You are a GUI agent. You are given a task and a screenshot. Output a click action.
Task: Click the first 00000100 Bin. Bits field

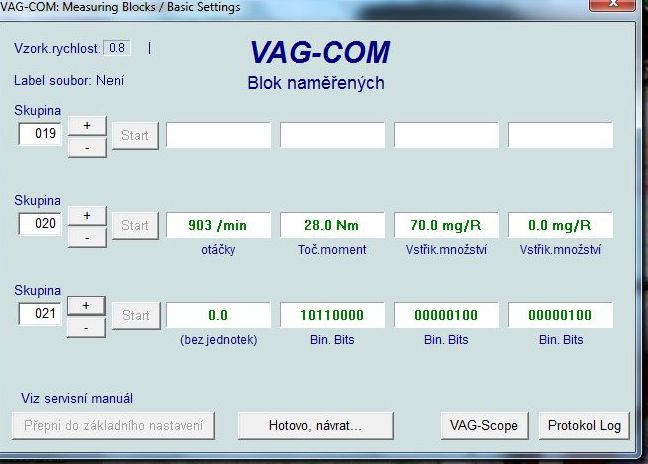click(446, 315)
